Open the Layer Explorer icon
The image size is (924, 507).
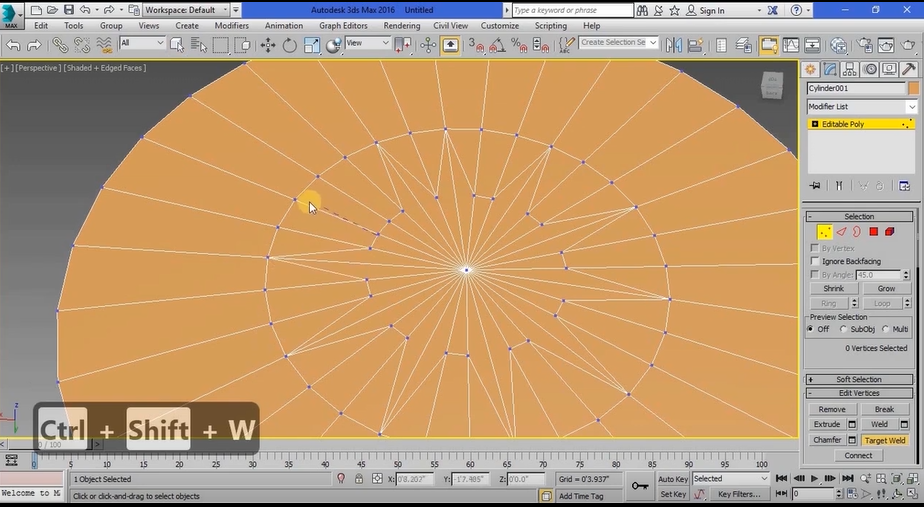[743, 45]
